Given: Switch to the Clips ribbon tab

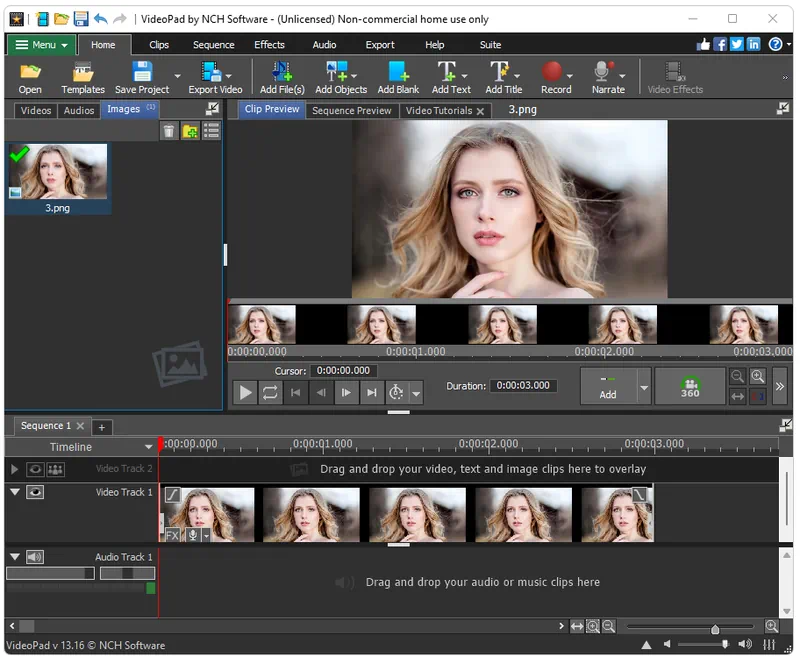Looking at the screenshot, I should pyautogui.click(x=159, y=45).
